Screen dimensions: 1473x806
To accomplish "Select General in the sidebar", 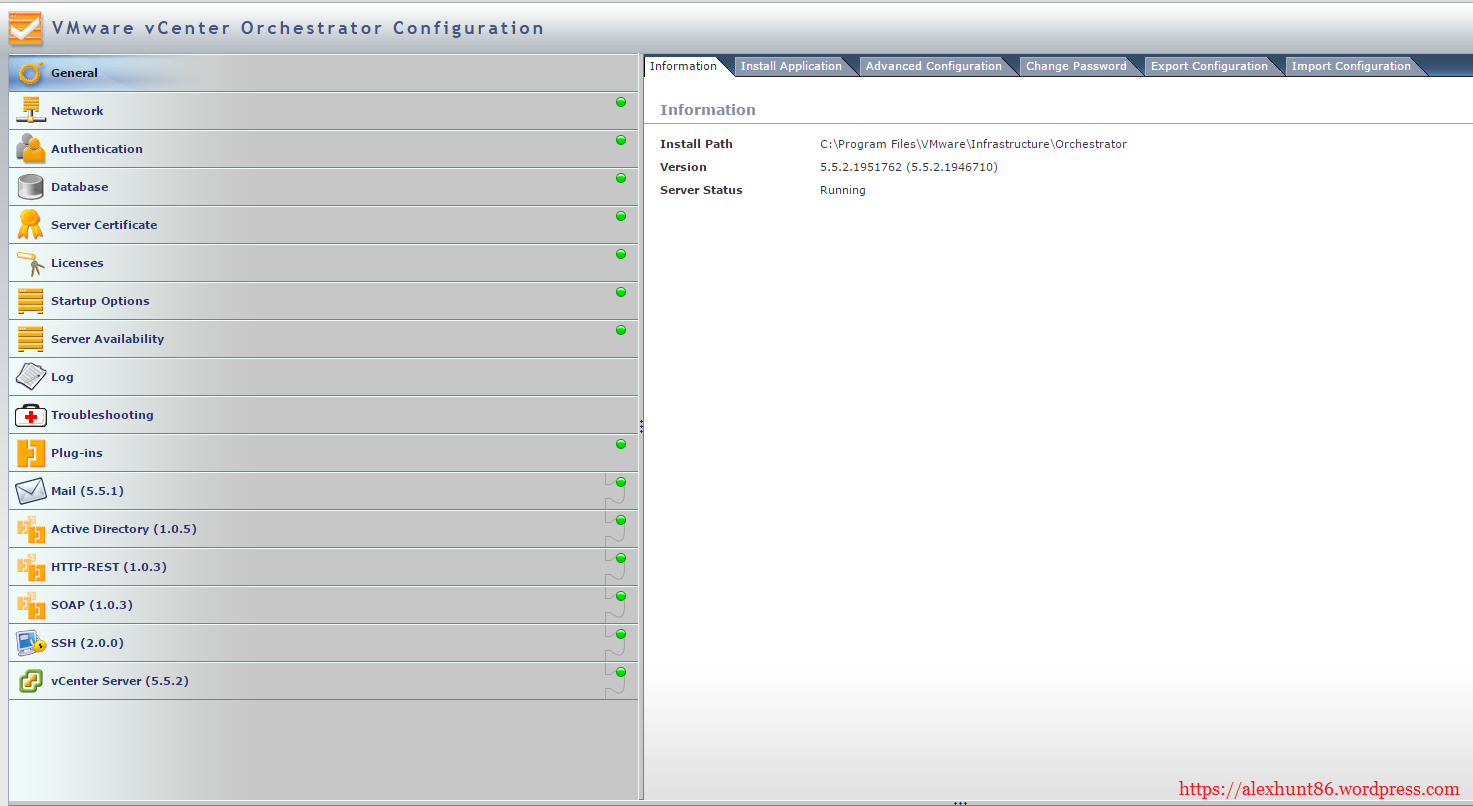I will 323,73.
